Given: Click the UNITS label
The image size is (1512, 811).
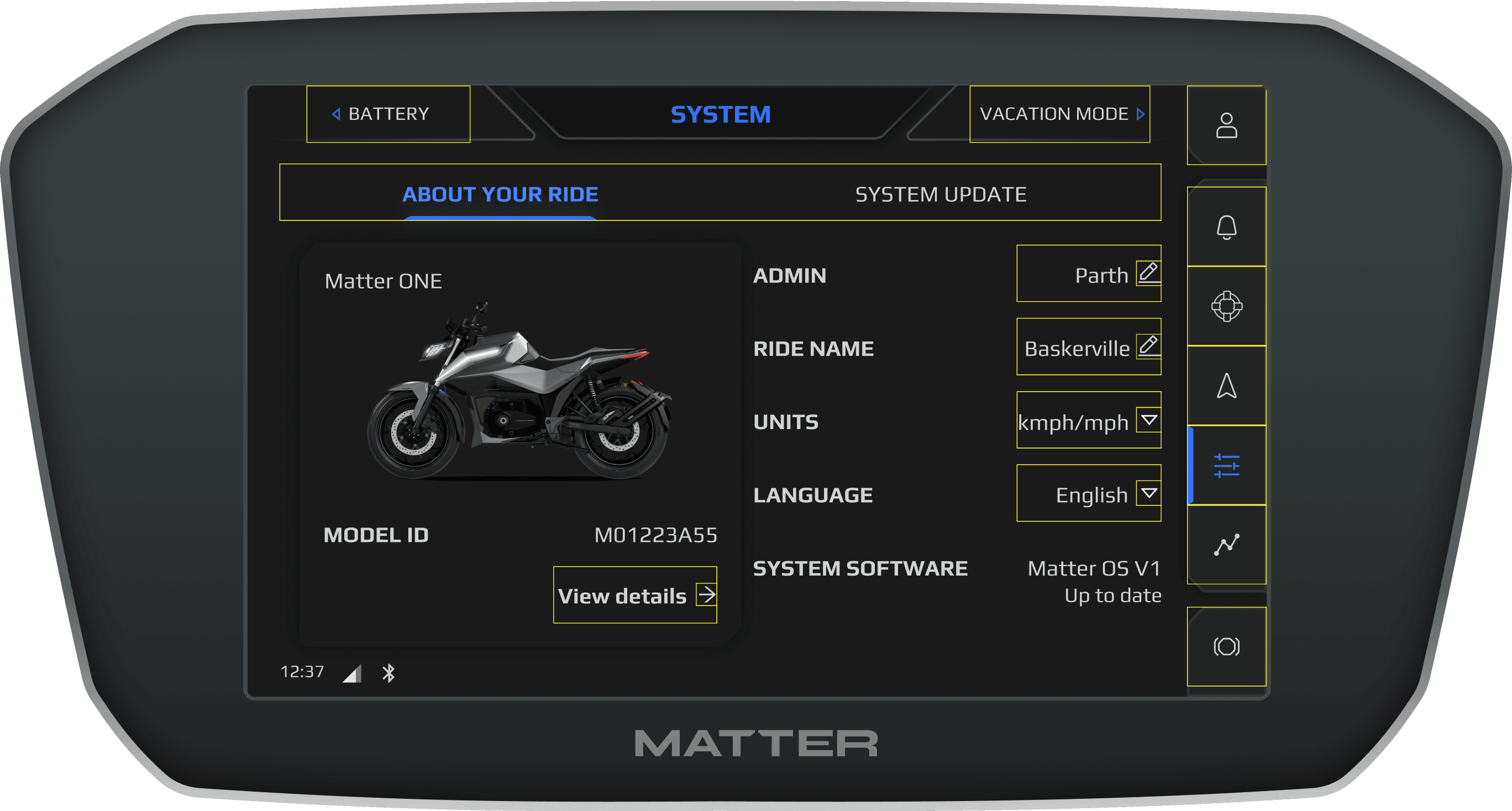Looking at the screenshot, I should tap(786, 422).
